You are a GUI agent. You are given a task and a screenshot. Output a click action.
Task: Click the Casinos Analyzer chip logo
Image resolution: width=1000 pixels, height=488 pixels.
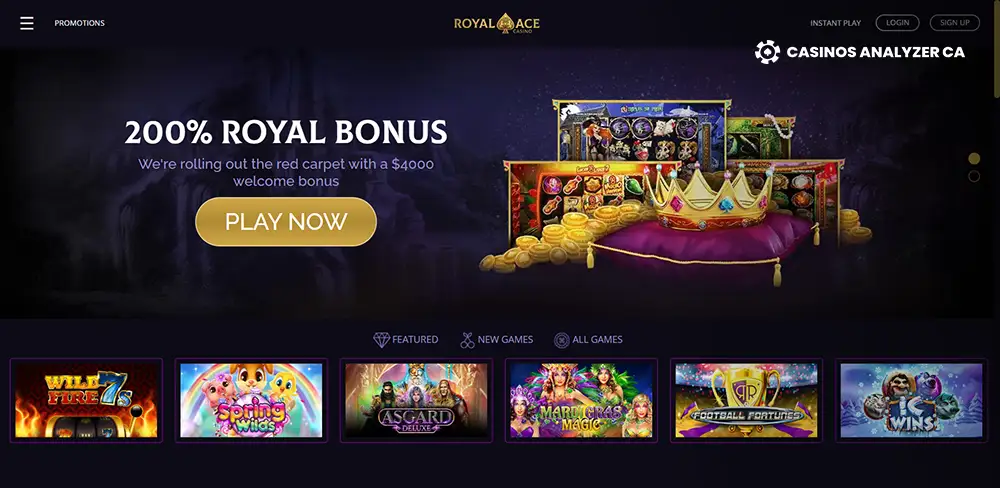[x=767, y=52]
